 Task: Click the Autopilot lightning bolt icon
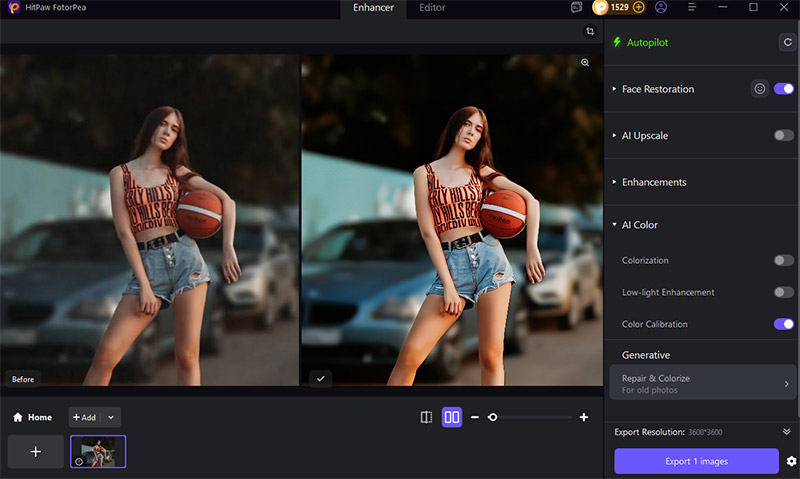coord(617,42)
